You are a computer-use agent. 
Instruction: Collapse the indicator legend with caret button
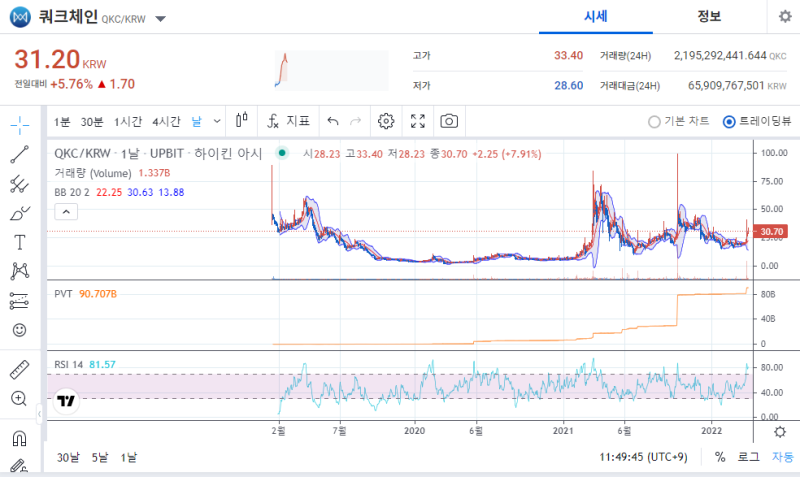[66, 212]
